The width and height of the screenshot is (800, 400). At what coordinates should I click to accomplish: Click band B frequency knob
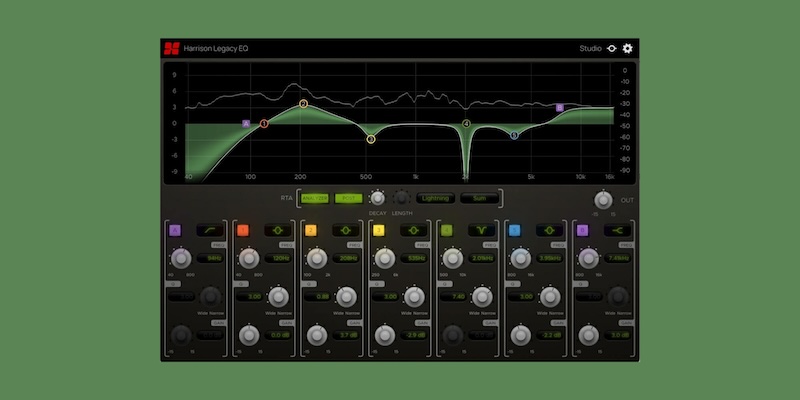tap(588, 259)
